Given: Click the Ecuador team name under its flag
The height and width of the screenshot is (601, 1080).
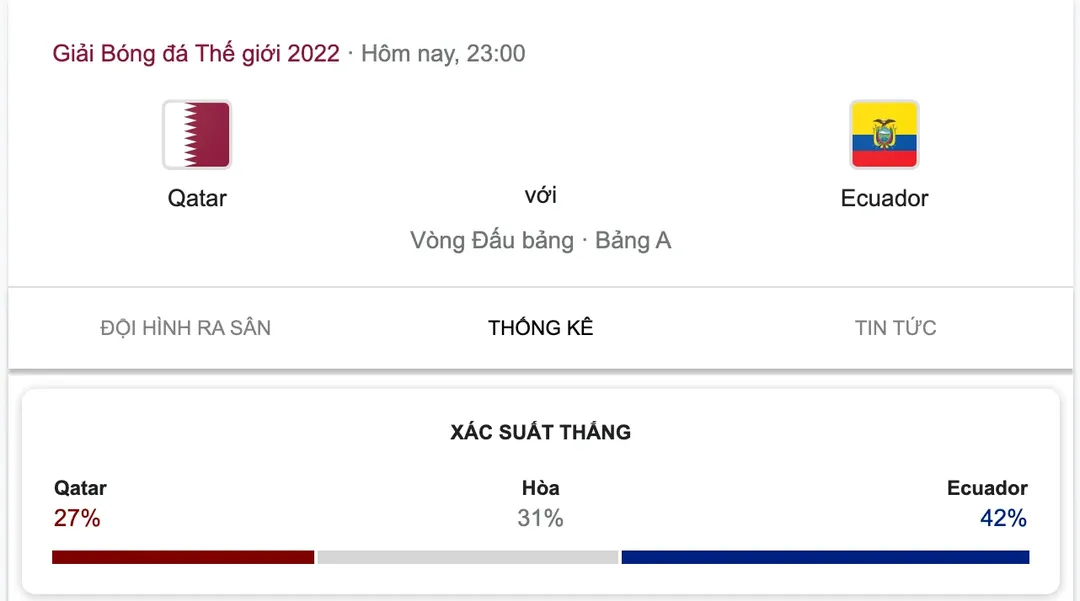Looking at the screenshot, I should point(884,198).
